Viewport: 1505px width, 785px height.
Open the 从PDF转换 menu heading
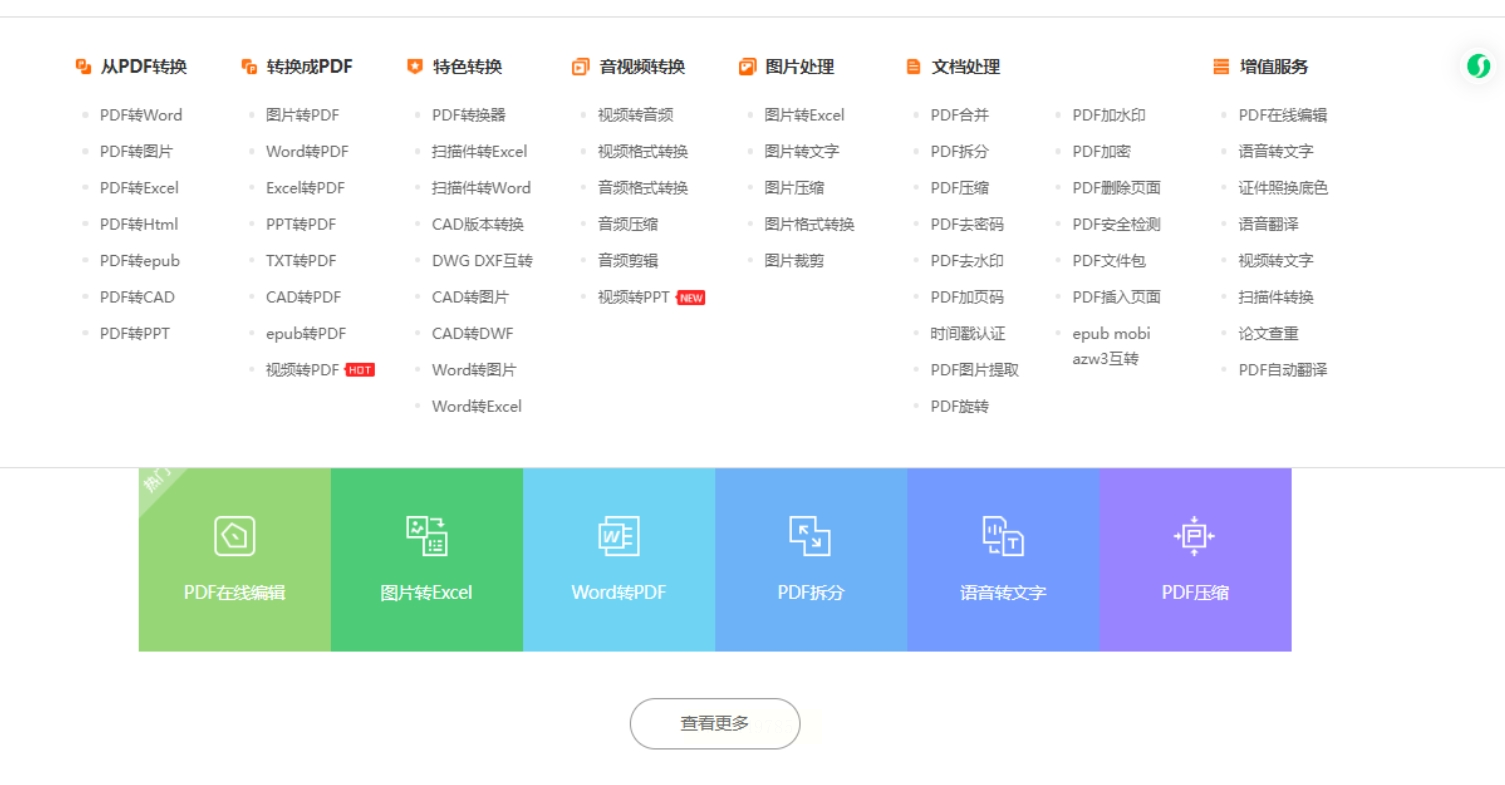[143, 67]
